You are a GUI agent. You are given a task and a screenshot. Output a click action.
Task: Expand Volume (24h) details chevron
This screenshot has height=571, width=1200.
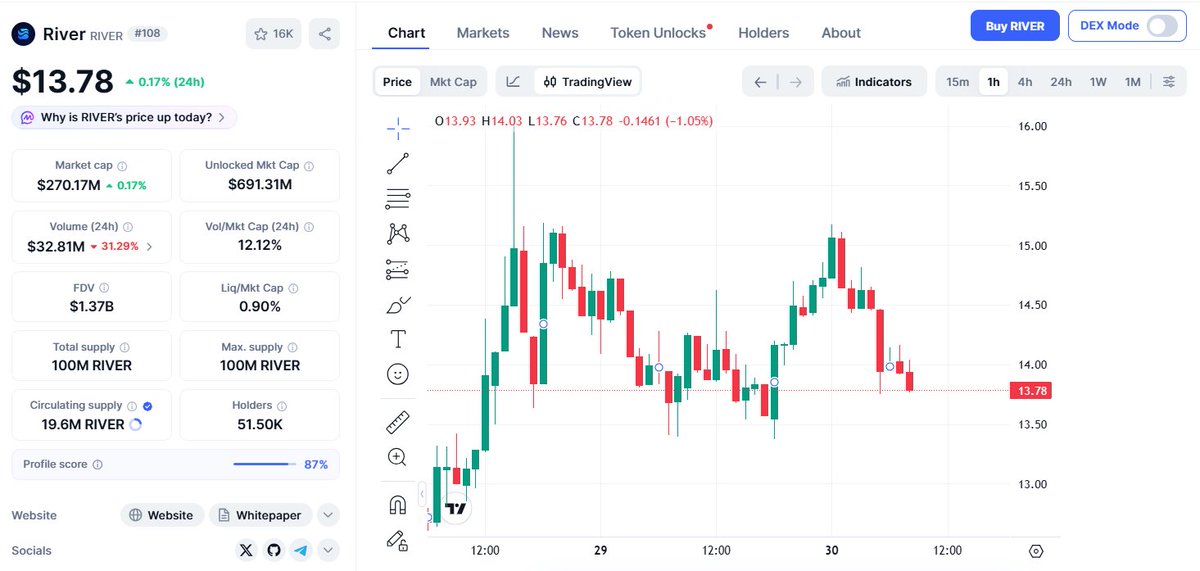[150, 247]
